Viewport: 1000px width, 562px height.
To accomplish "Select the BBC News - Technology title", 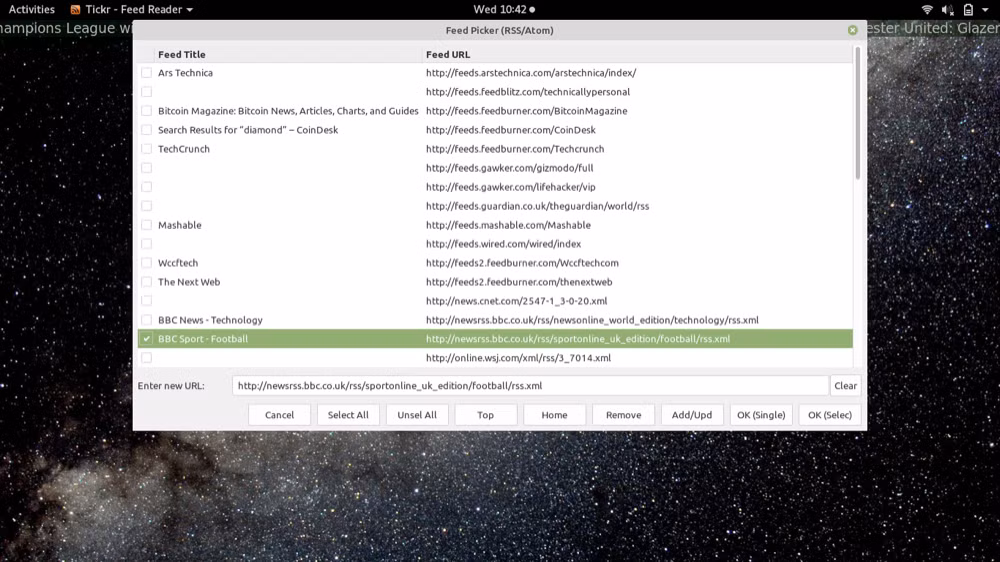I will [x=210, y=320].
